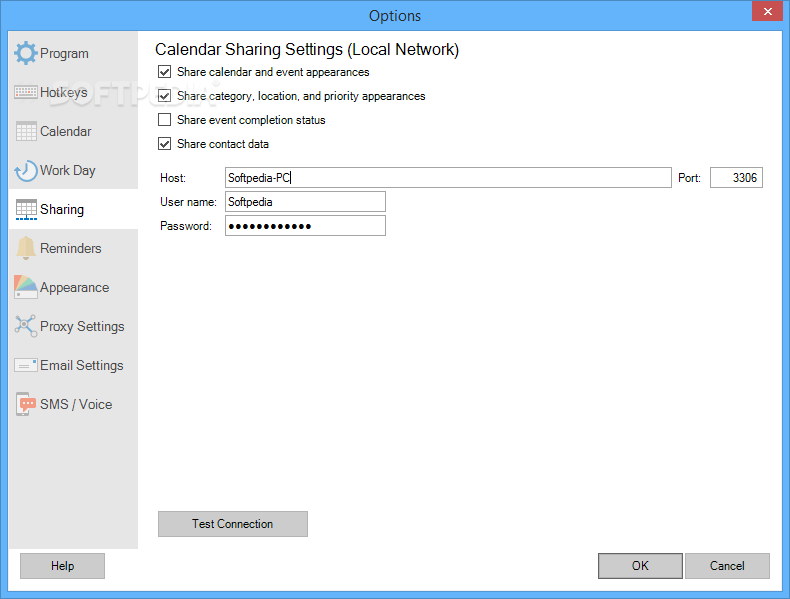Disable Share contact data checkbox
This screenshot has height=599, width=790.
(x=164, y=144)
